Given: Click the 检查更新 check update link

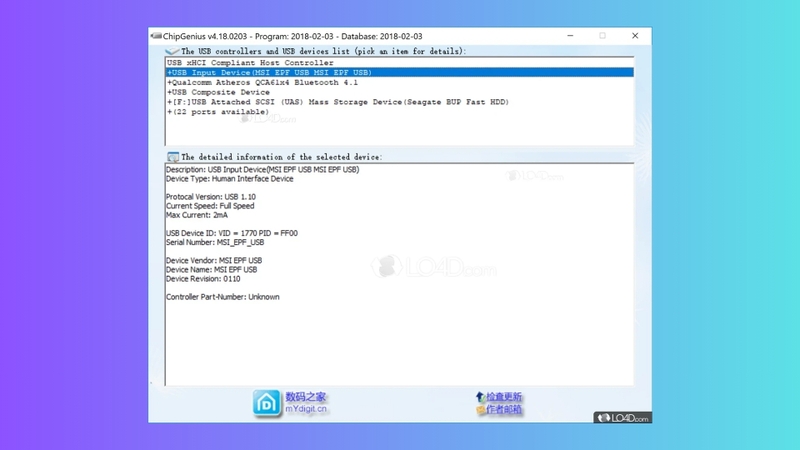Looking at the screenshot, I should (504, 397).
